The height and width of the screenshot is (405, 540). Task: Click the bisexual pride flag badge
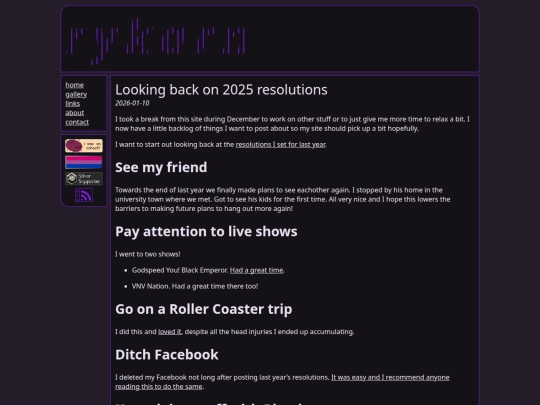click(x=84, y=162)
